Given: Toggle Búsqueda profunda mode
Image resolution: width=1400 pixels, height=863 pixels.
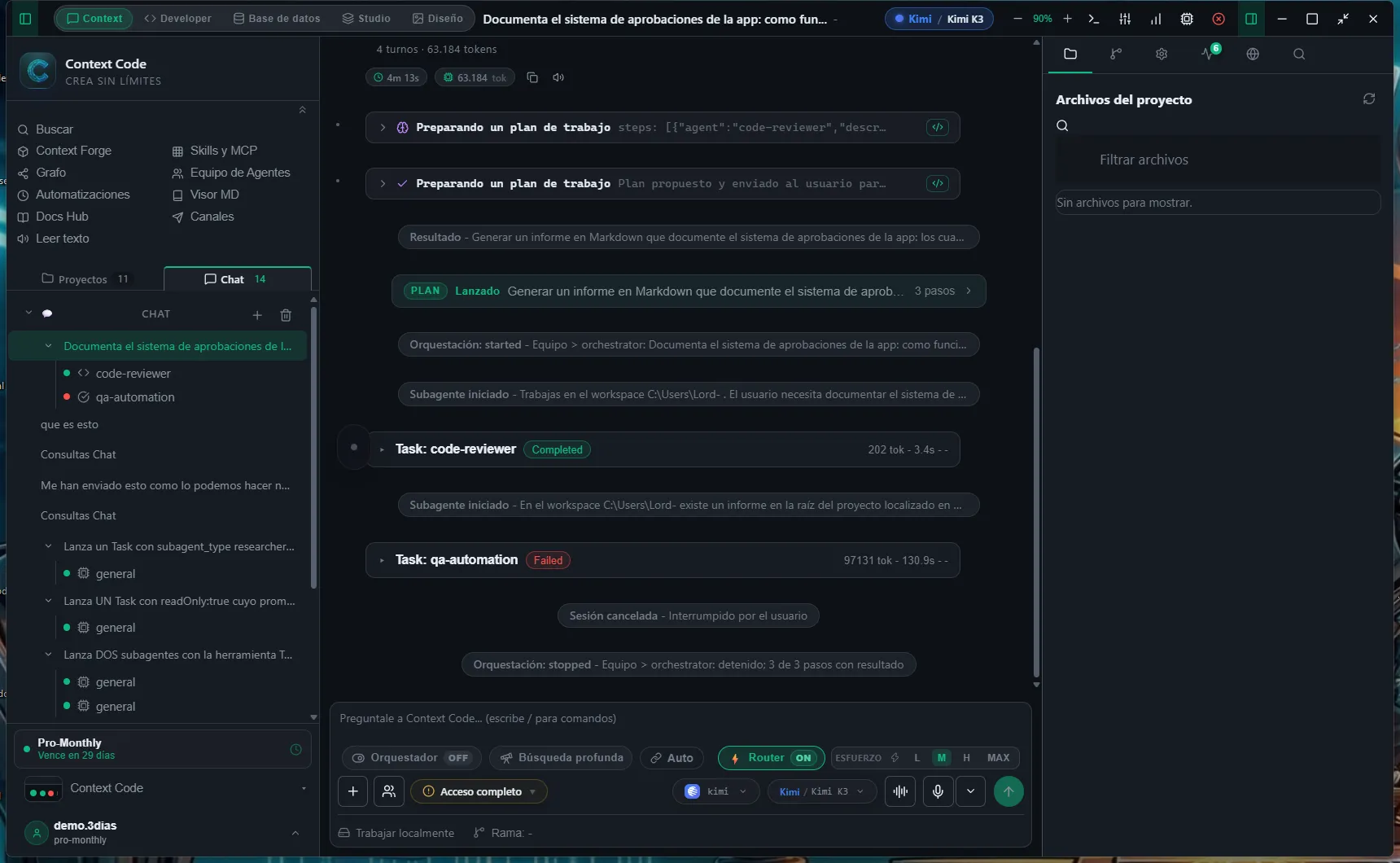Looking at the screenshot, I should click(562, 758).
